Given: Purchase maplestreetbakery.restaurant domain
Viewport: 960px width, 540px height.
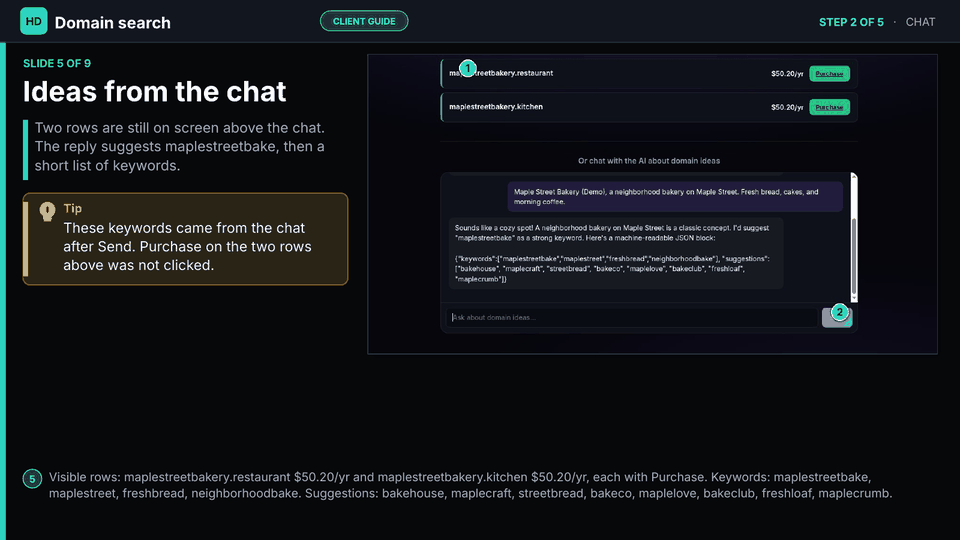Looking at the screenshot, I should click(829, 73).
